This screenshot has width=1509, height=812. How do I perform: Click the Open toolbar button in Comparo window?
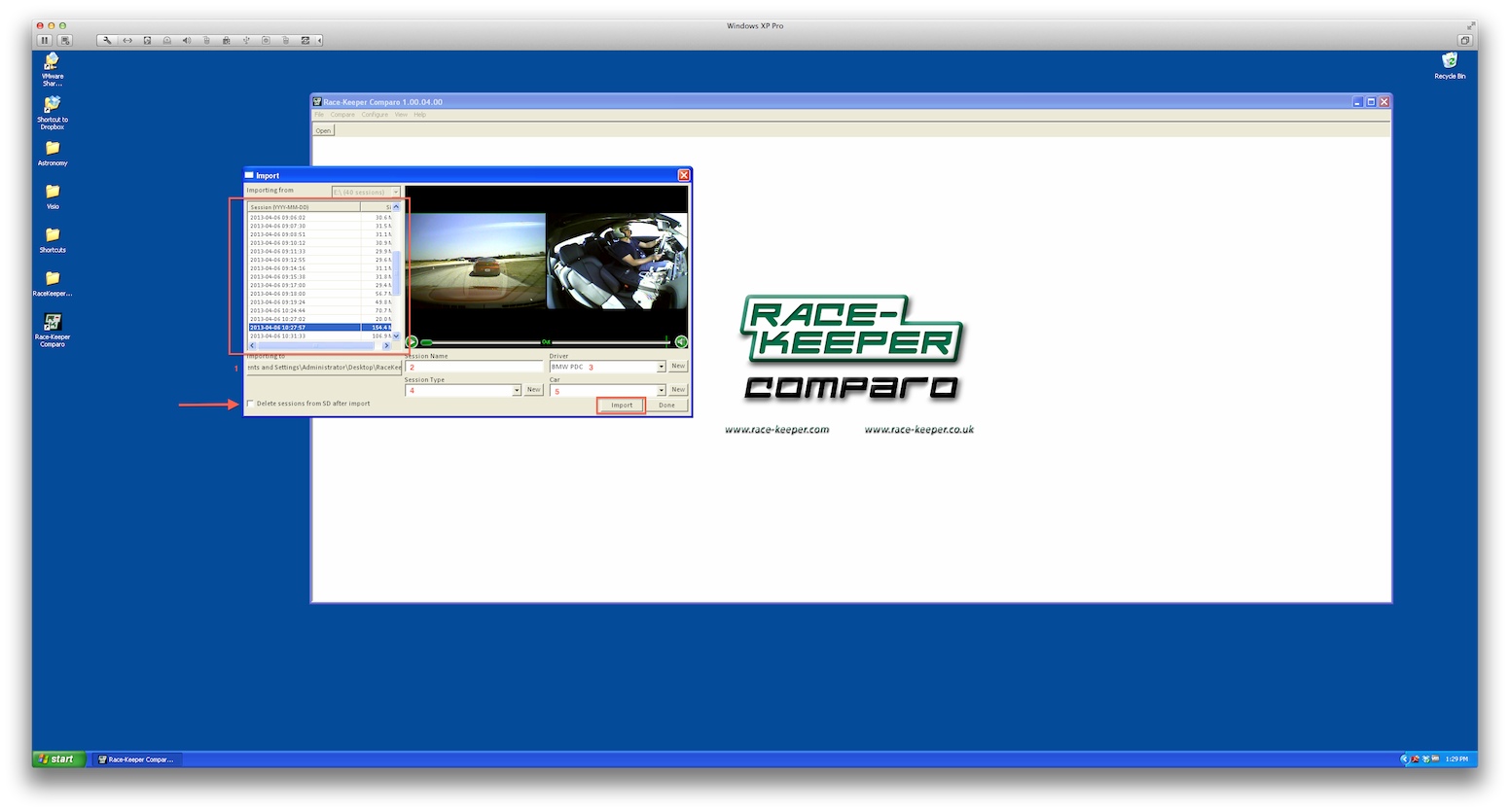[x=323, y=130]
